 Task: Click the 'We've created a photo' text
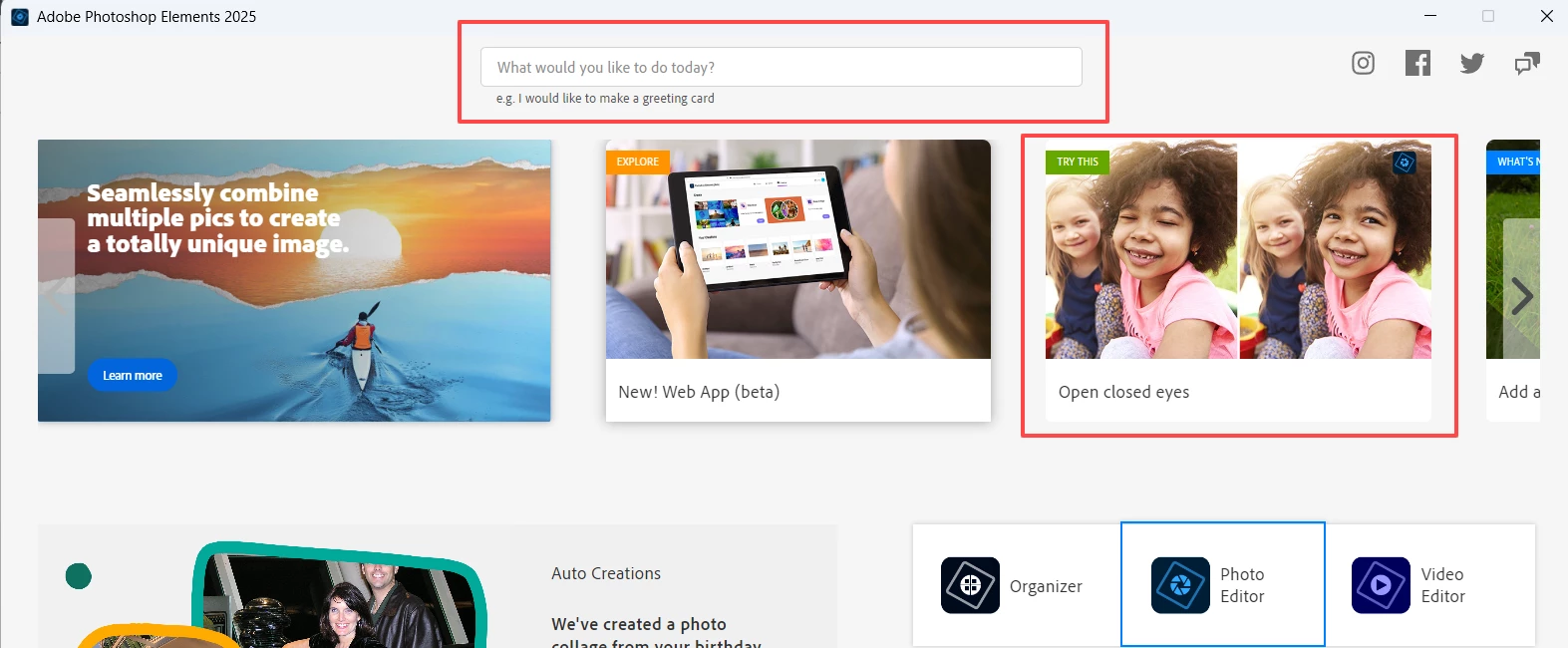point(639,624)
